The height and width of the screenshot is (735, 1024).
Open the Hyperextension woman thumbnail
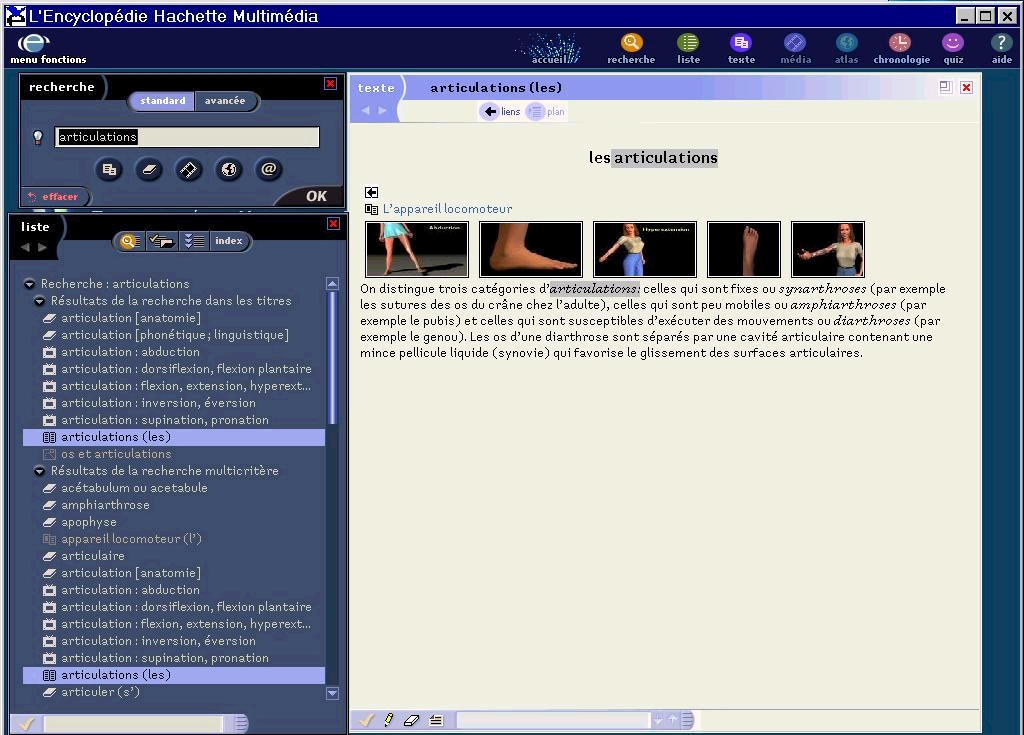click(x=645, y=249)
